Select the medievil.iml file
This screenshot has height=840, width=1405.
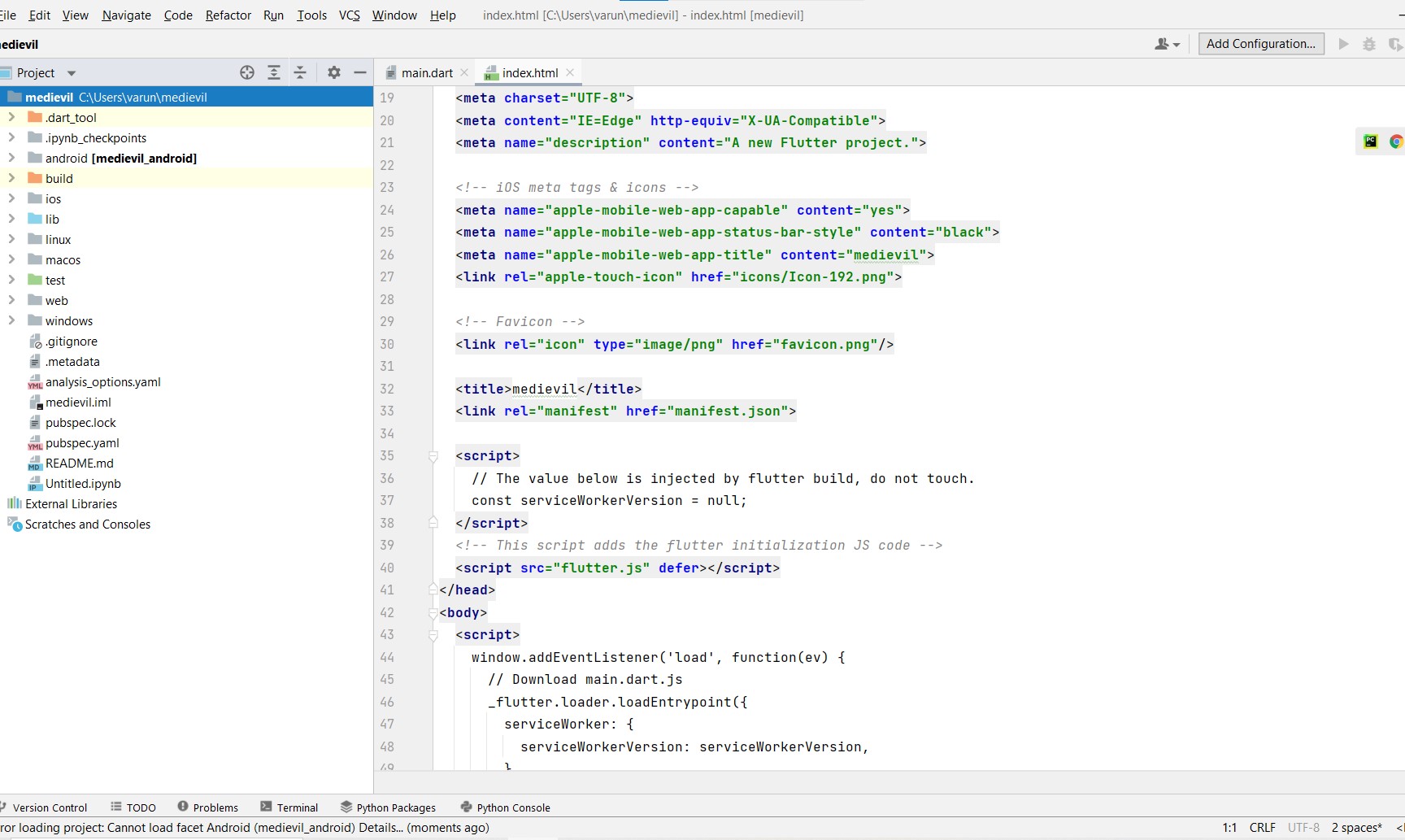click(x=78, y=403)
